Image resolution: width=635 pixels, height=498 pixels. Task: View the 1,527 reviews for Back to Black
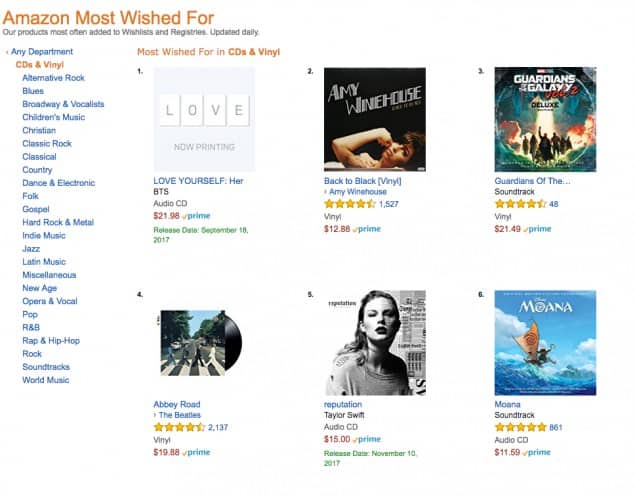389,203
